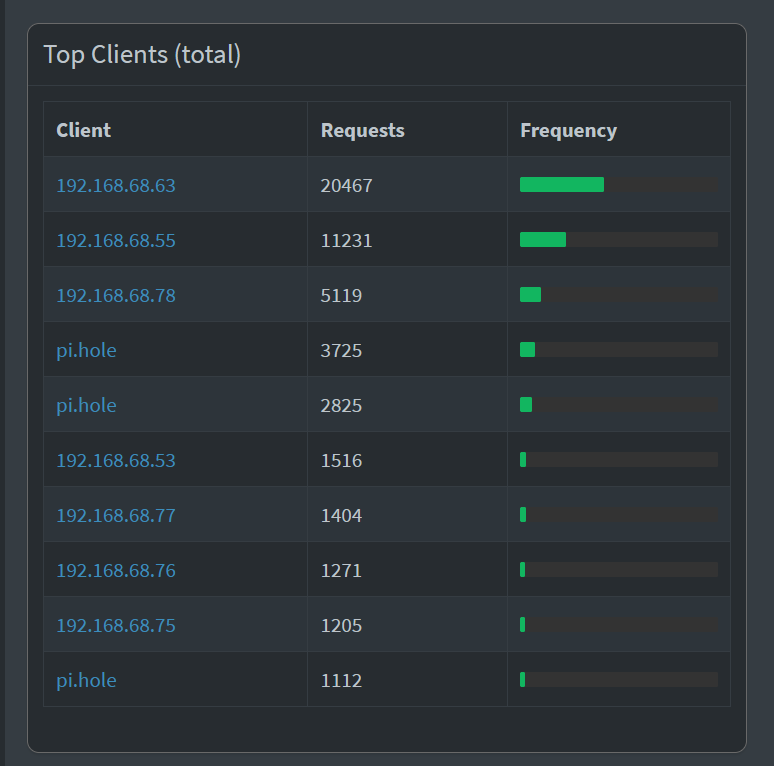This screenshot has width=774, height=766.
Task: Click the frequency bar for 2825 requests
Action: tap(619, 405)
